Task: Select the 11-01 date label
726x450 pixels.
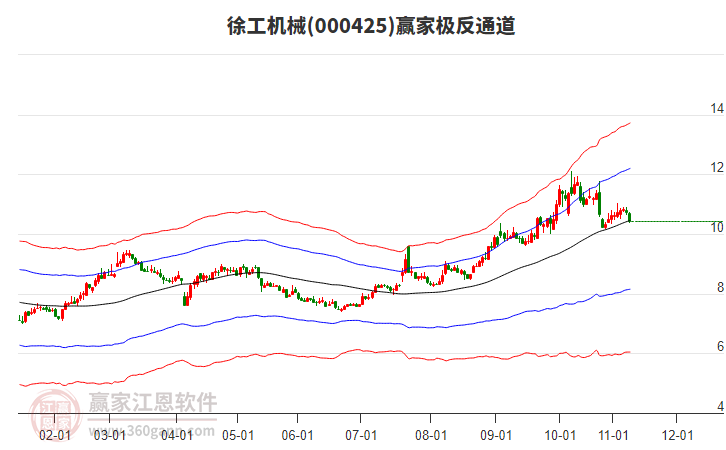Action: 613,435
